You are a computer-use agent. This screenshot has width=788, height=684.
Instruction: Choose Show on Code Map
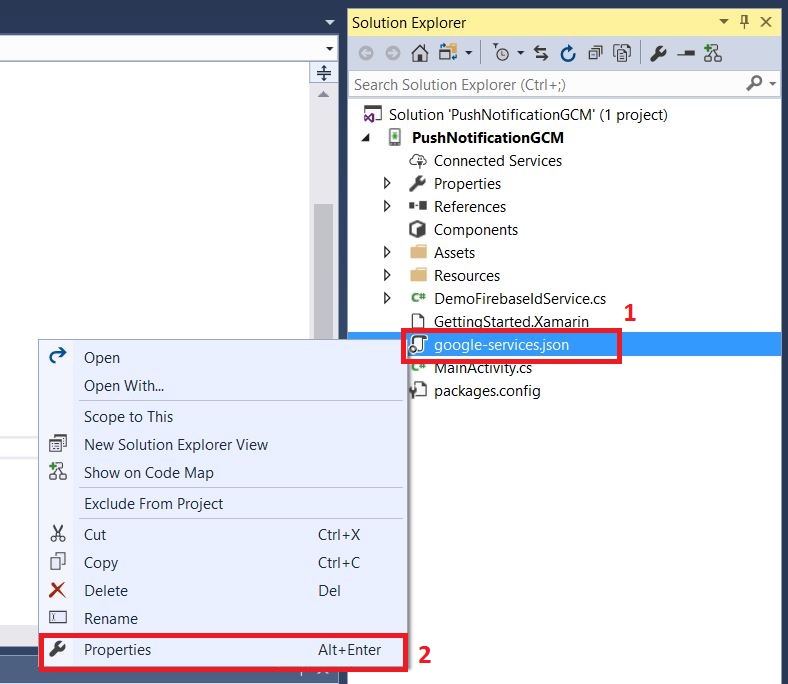(x=223, y=473)
